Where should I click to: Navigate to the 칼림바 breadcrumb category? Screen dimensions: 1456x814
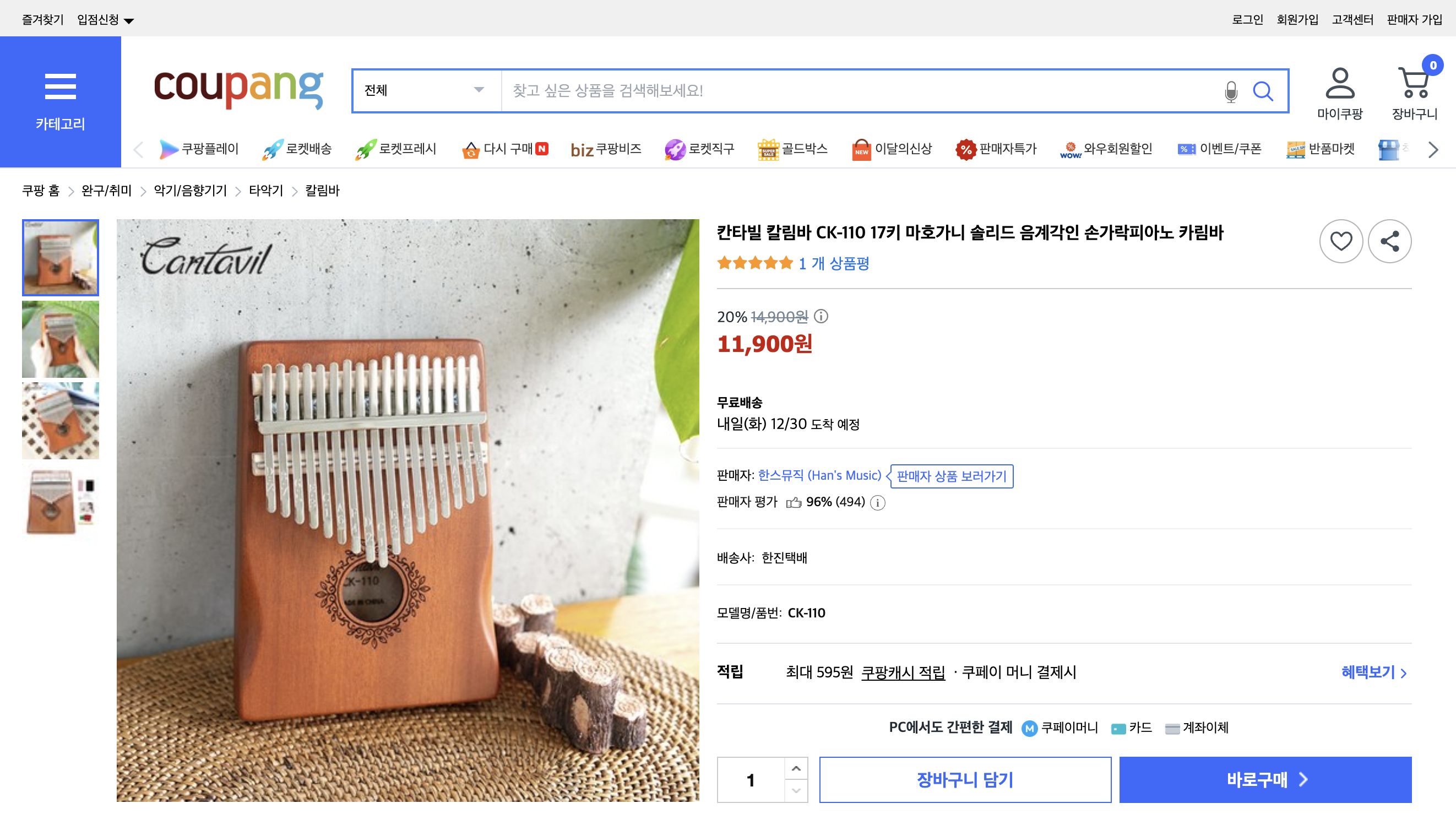320,191
